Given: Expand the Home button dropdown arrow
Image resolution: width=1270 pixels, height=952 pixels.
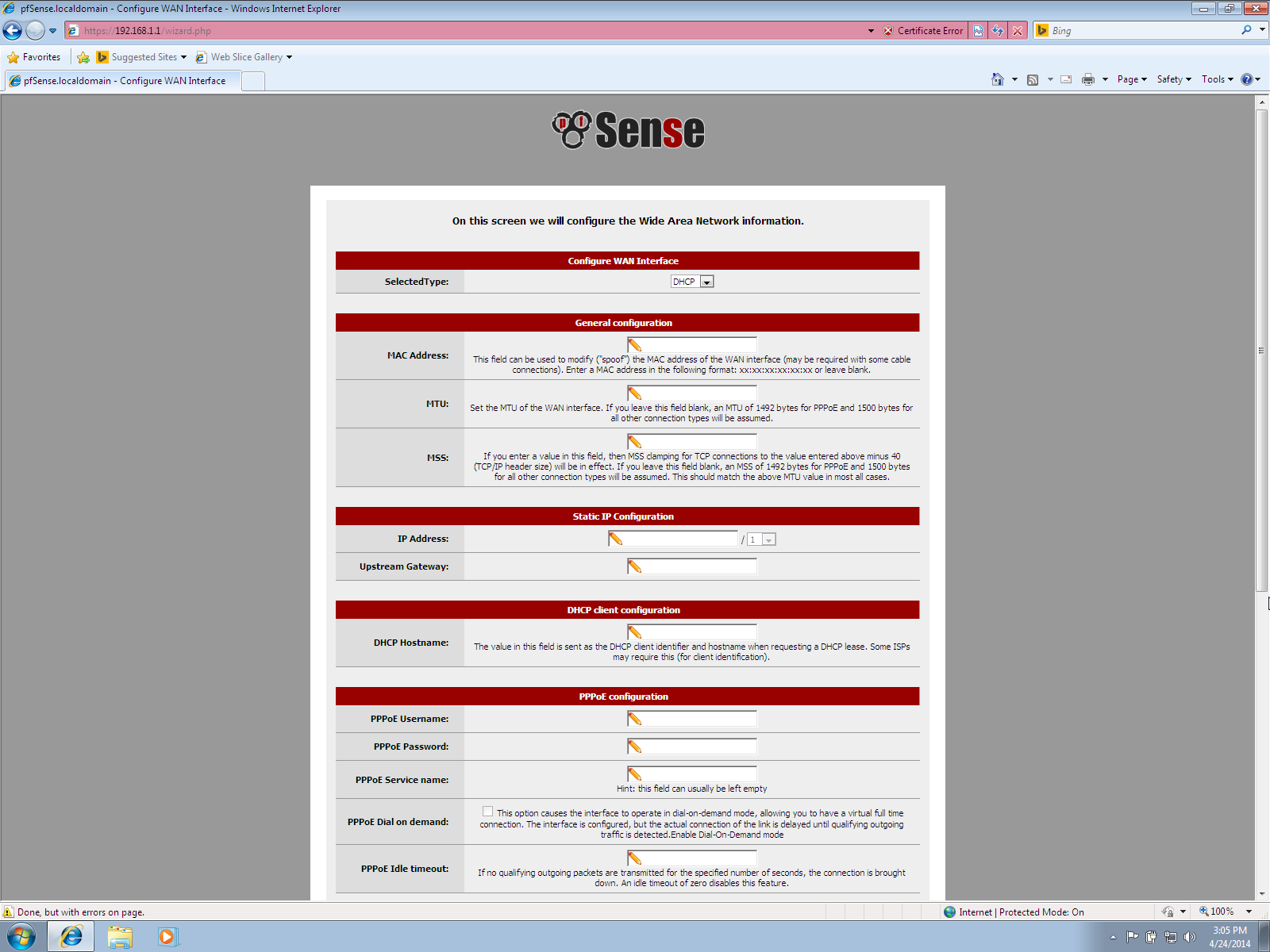Looking at the screenshot, I should (1014, 79).
